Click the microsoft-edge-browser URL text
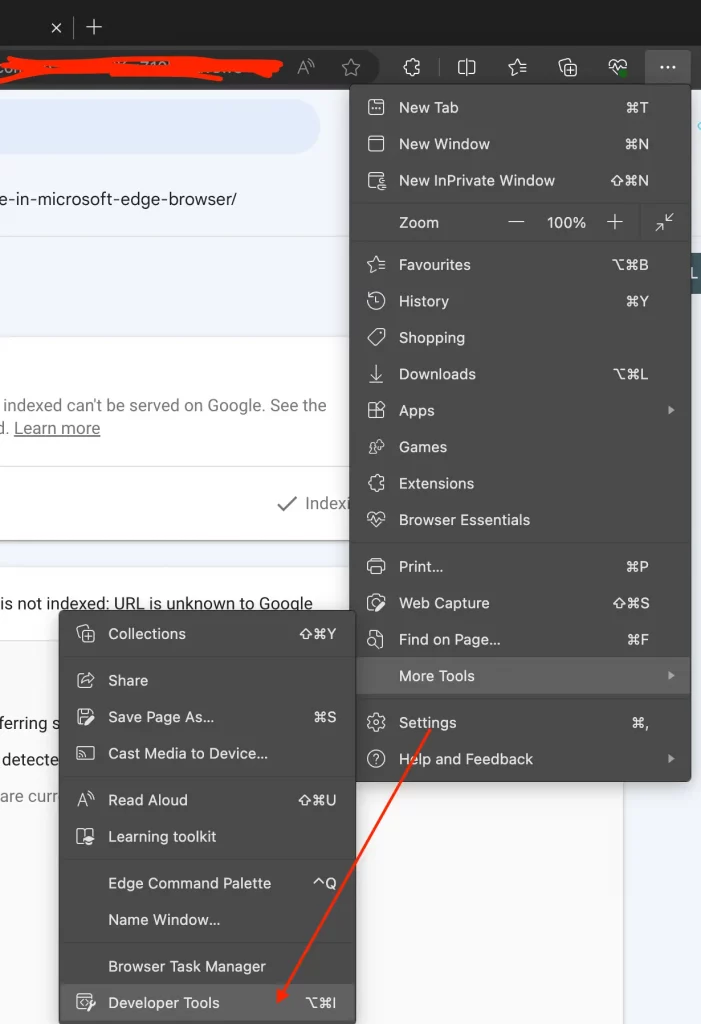Viewport: 701px width, 1024px height. (118, 199)
